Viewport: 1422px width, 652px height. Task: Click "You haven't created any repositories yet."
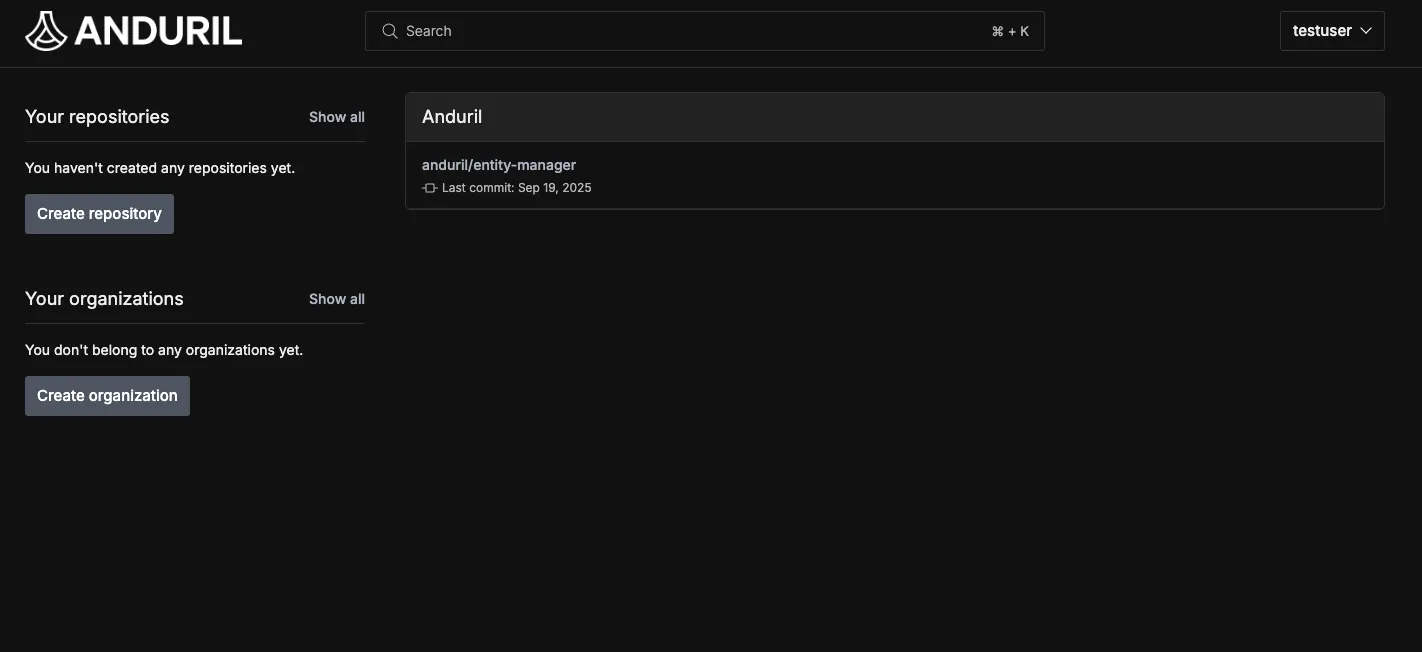[160, 168]
